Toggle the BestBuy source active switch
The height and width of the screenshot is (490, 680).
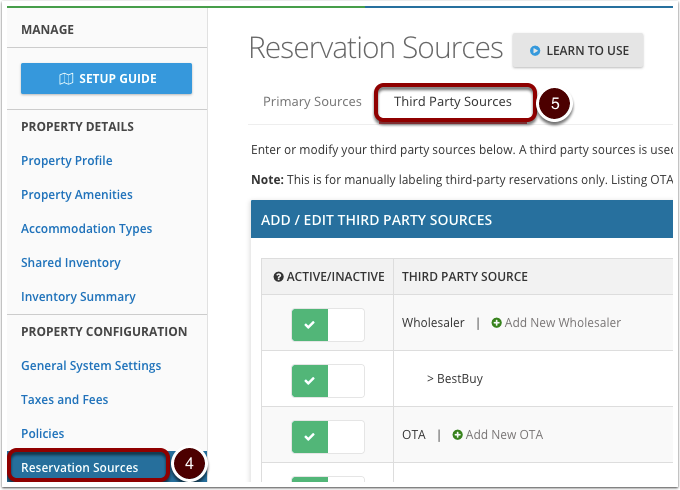(328, 381)
